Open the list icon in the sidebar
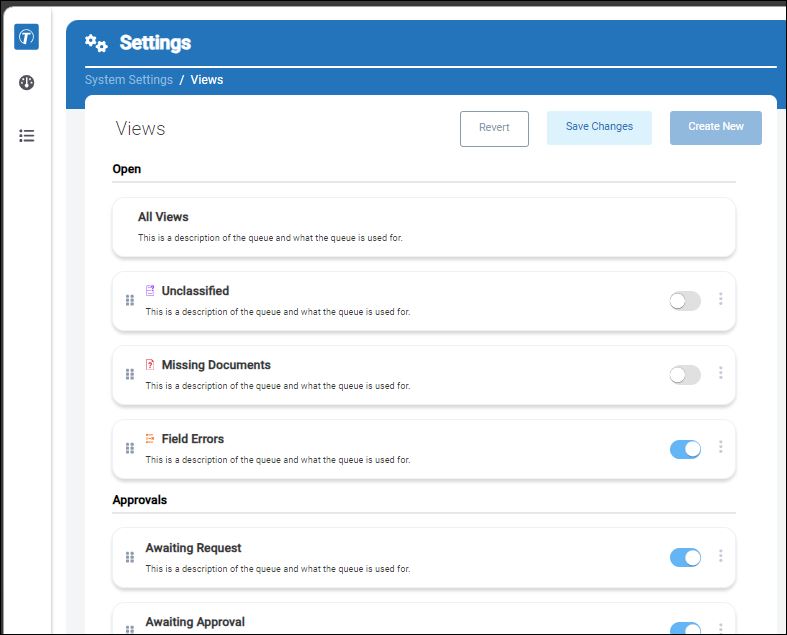The width and height of the screenshot is (787, 635). point(27,136)
